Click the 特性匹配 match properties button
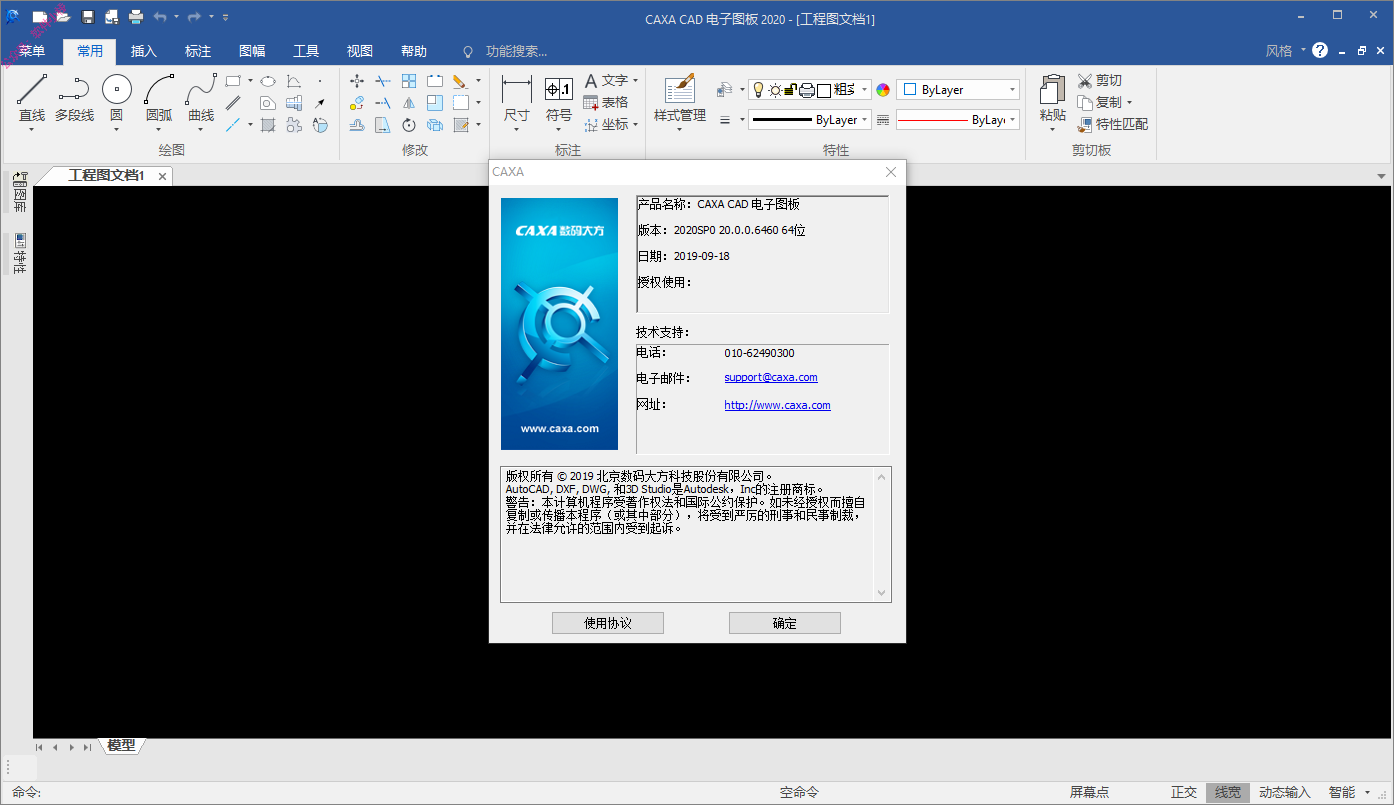This screenshot has width=1394, height=805. click(1113, 124)
